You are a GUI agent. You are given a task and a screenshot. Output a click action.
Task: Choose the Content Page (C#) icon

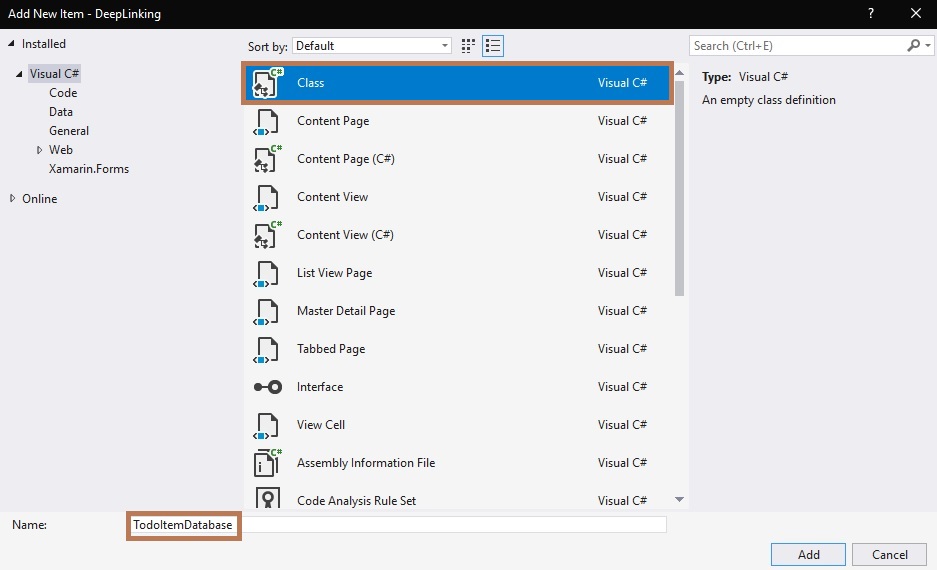(267, 159)
